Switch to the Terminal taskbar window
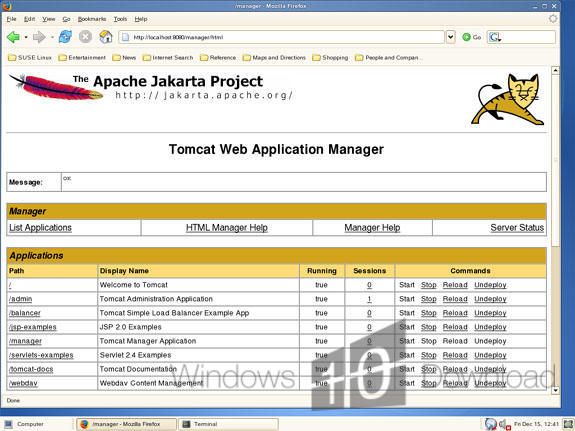The width and height of the screenshot is (575, 431). [x=228, y=424]
